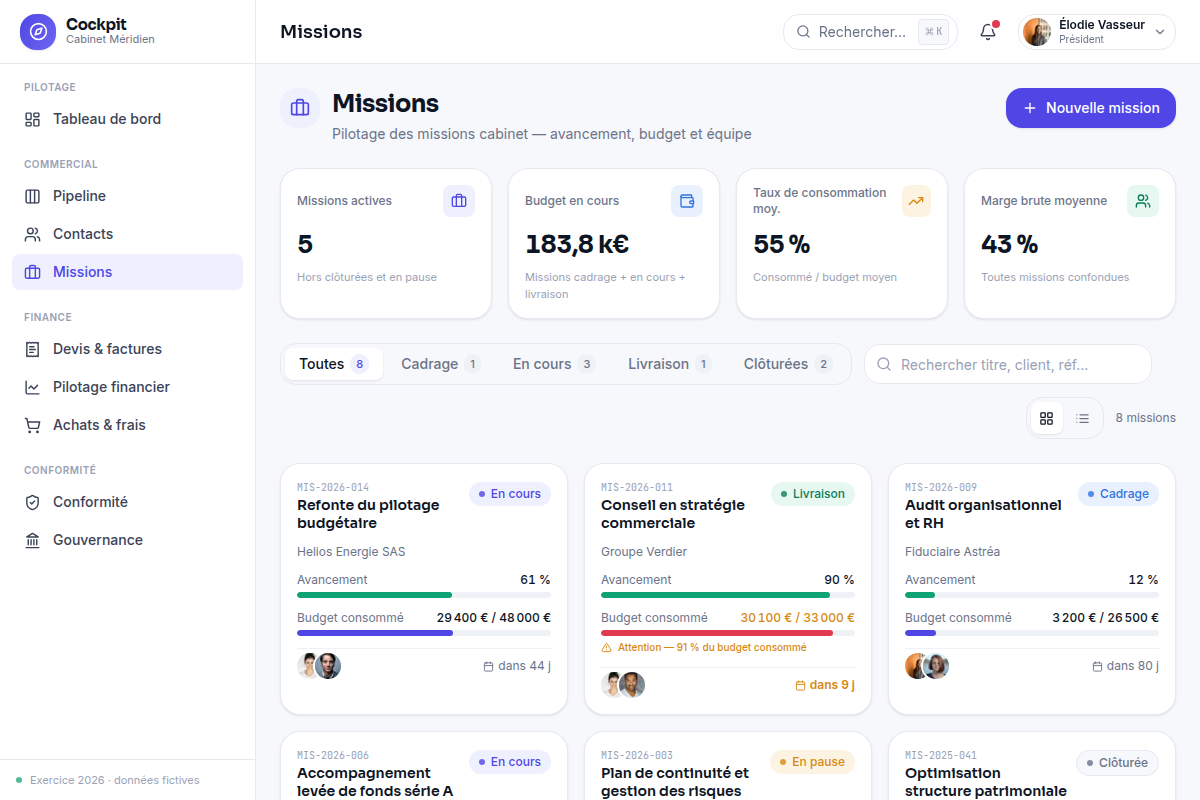Click reference MIS-2026-009
This screenshot has width=1200, height=800.
(941, 487)
